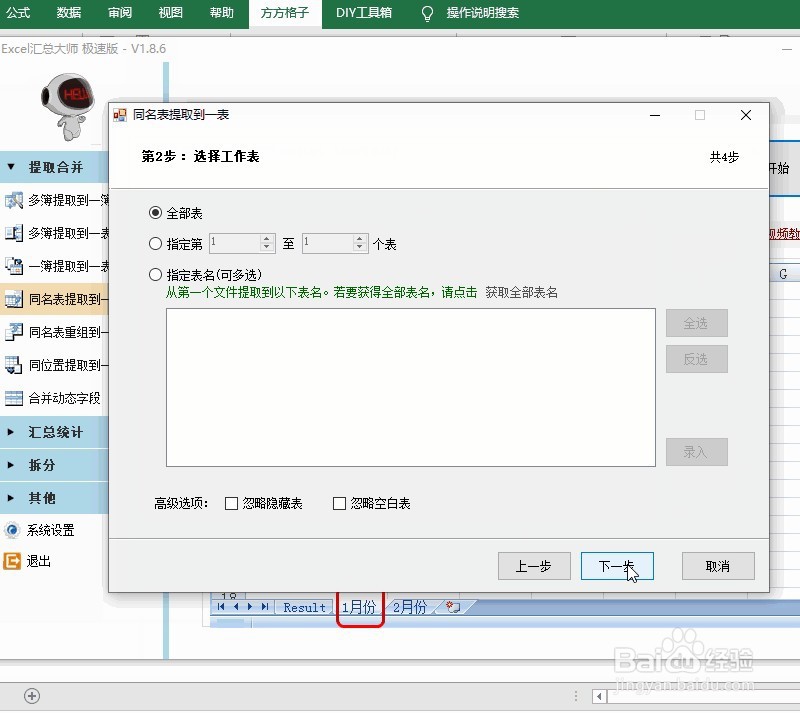Click the lightbulb icon in ribbon
The height and width of the screenshot is (713, 800).
[x=428, y=13]
